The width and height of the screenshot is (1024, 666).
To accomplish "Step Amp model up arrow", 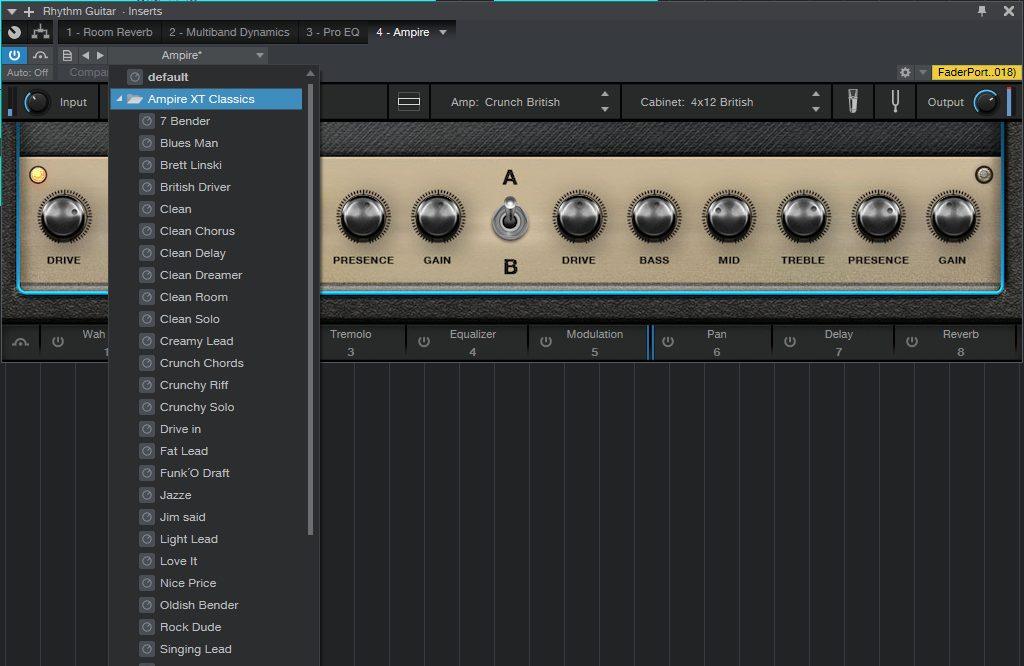I will click(605, 94).
